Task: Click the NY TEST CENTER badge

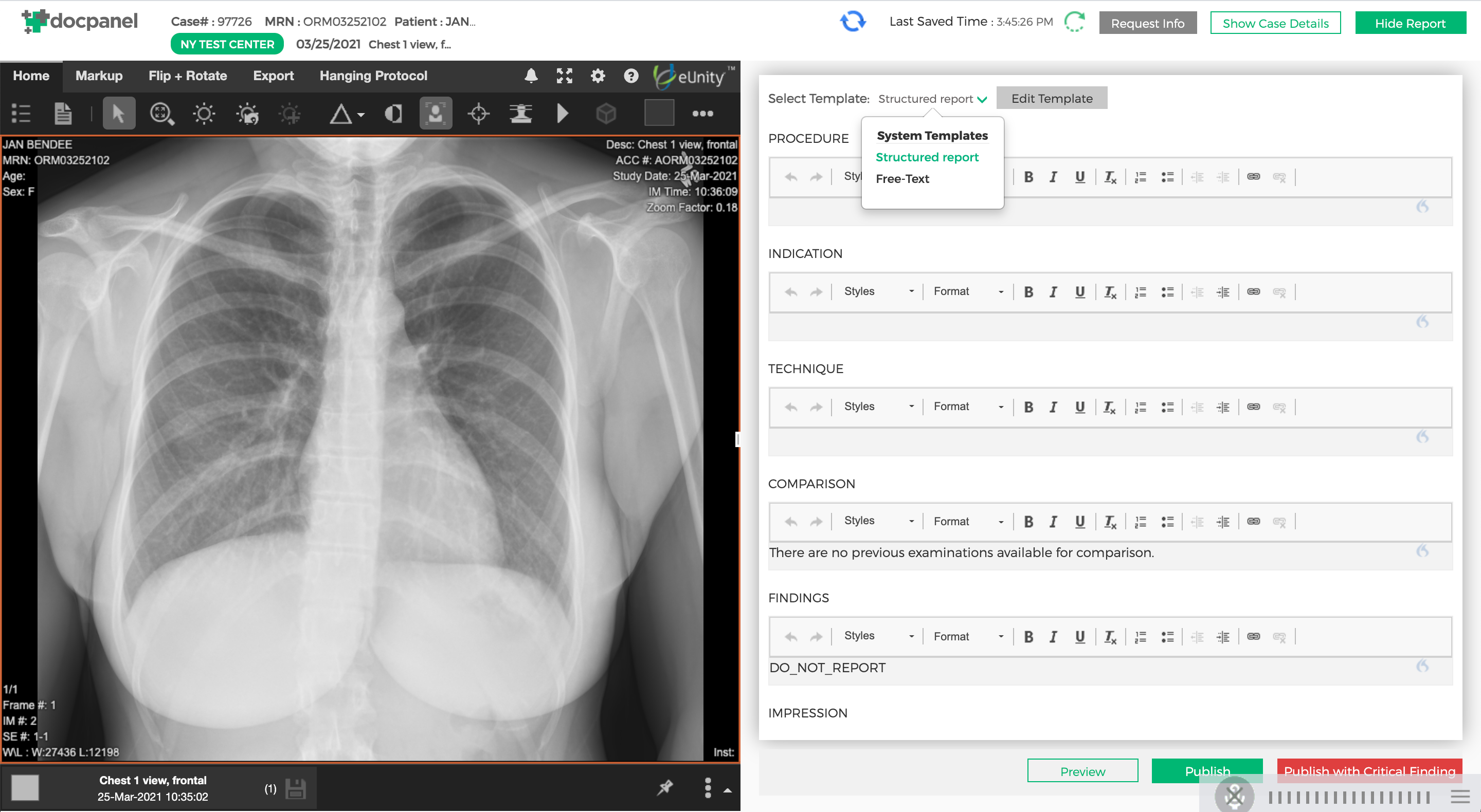Action: pos(227,44)
